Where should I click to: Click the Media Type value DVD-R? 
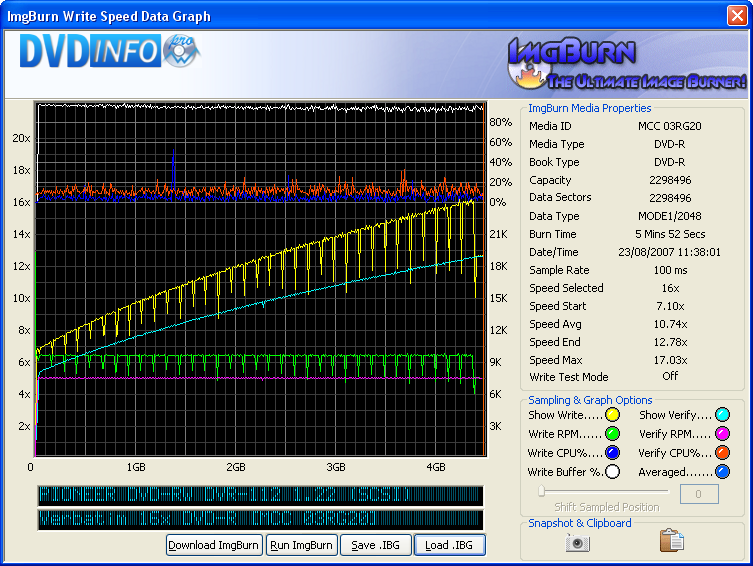tap(670, 144)
